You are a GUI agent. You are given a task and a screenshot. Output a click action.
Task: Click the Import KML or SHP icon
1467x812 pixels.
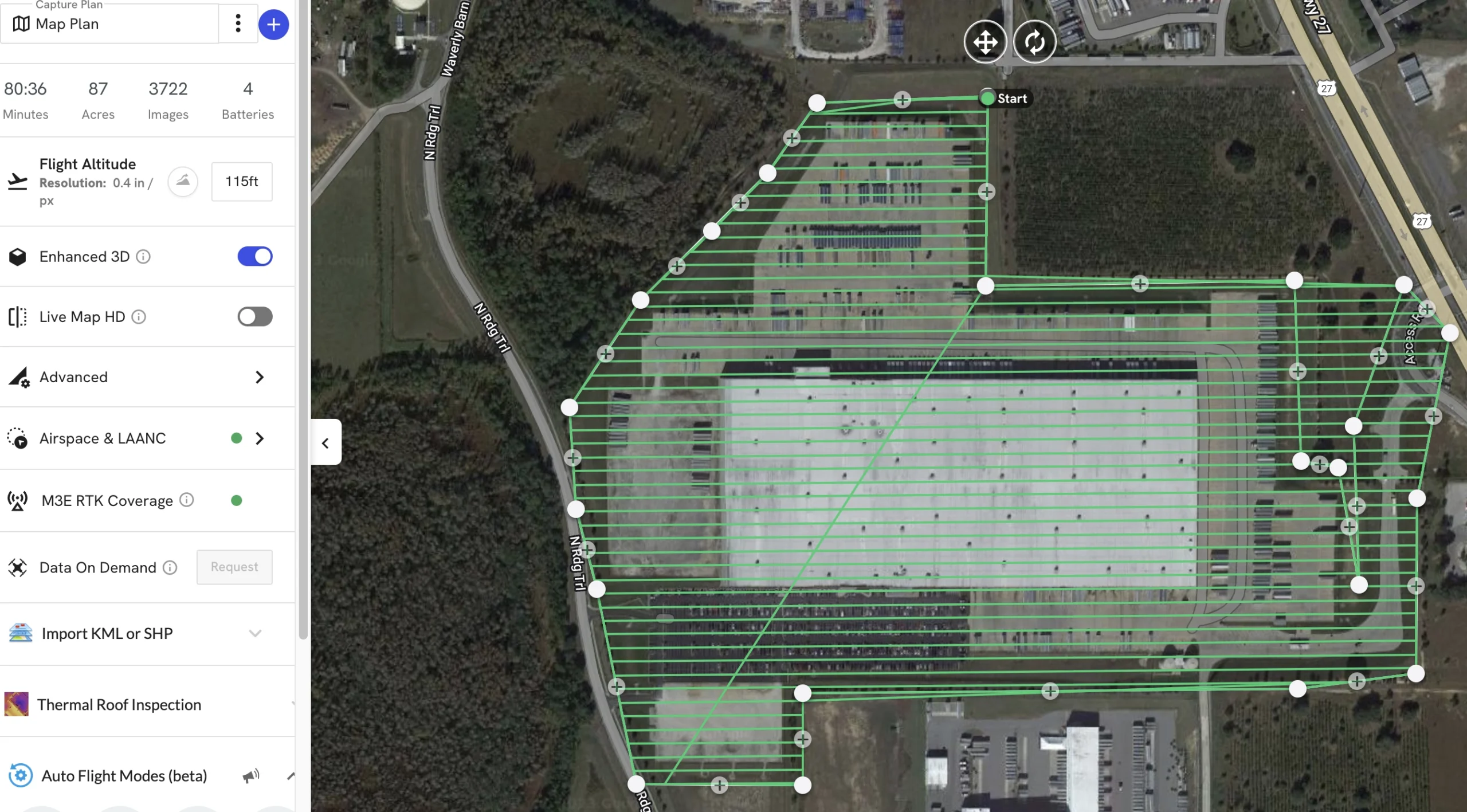click(x=20, y=633)
